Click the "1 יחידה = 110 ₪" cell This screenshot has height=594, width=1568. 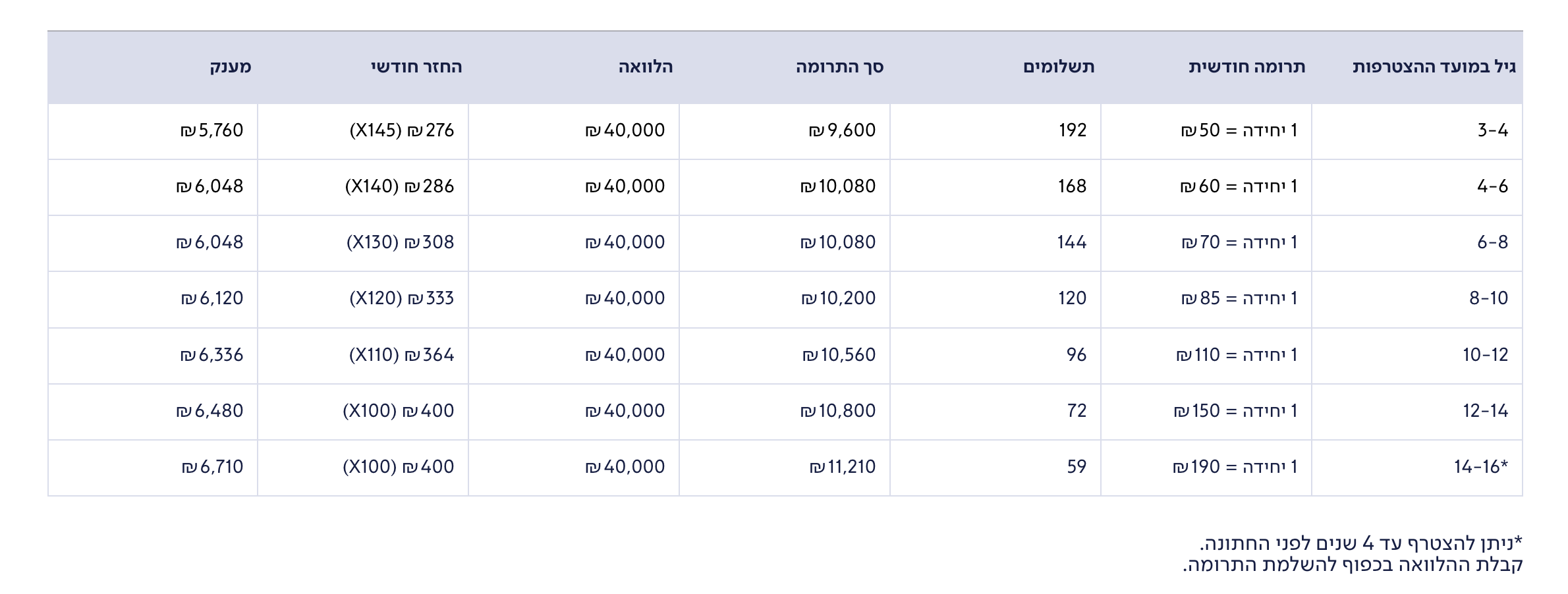pos(1237,355)
